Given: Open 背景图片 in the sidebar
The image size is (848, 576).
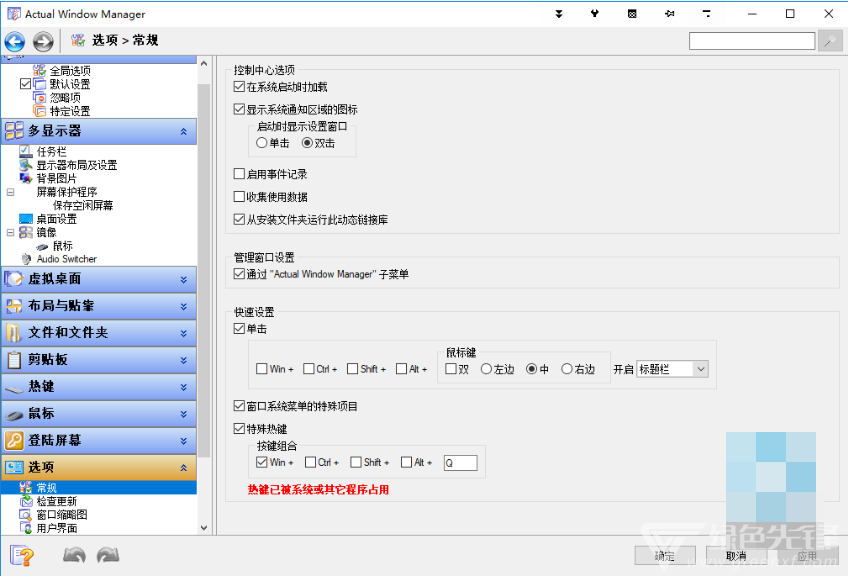Looking at the screenshot, I should (x=57, y=178).
